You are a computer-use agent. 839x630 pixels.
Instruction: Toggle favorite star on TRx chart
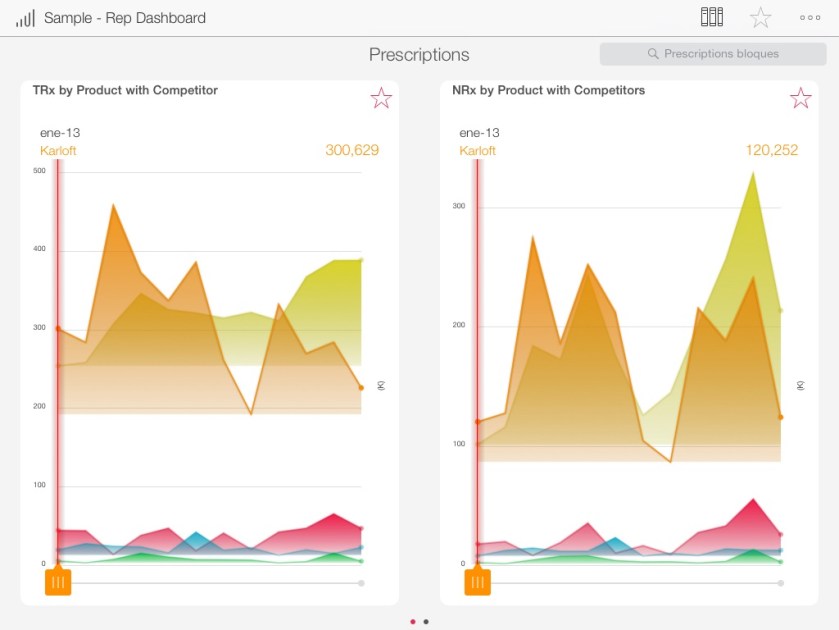[381, 98]
